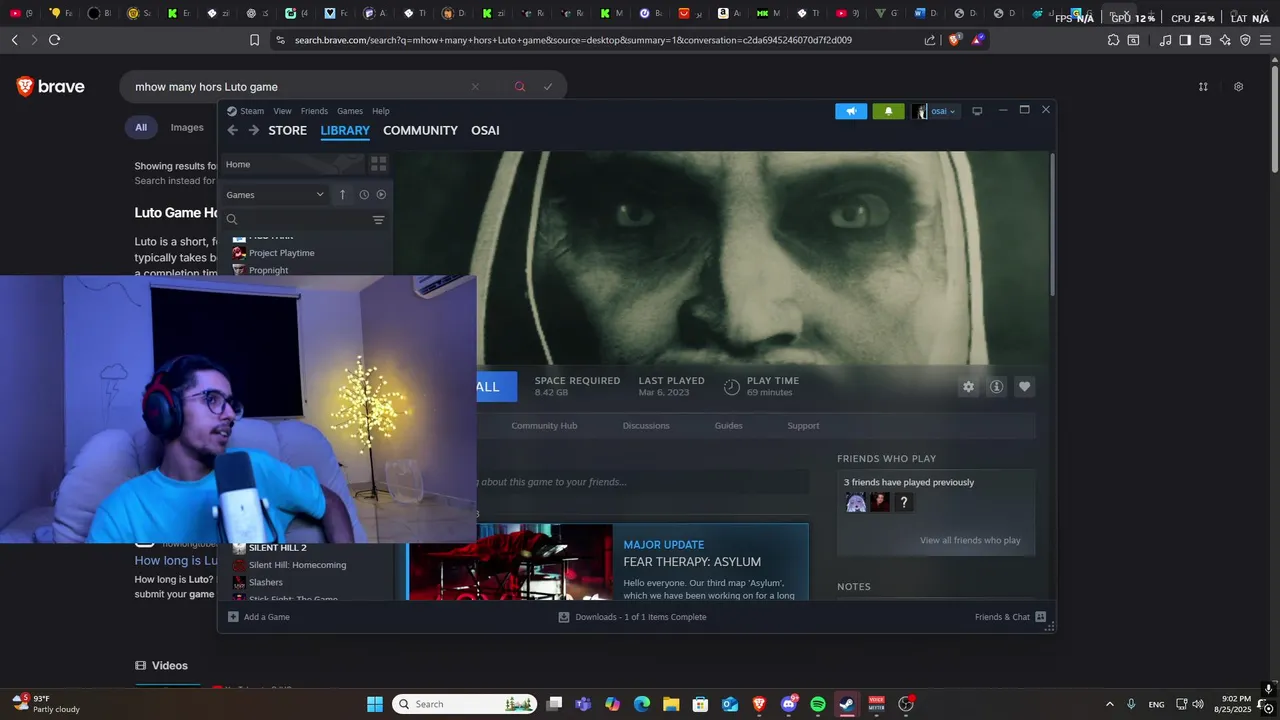Open Discord from the taskbar

click(788, 704)
